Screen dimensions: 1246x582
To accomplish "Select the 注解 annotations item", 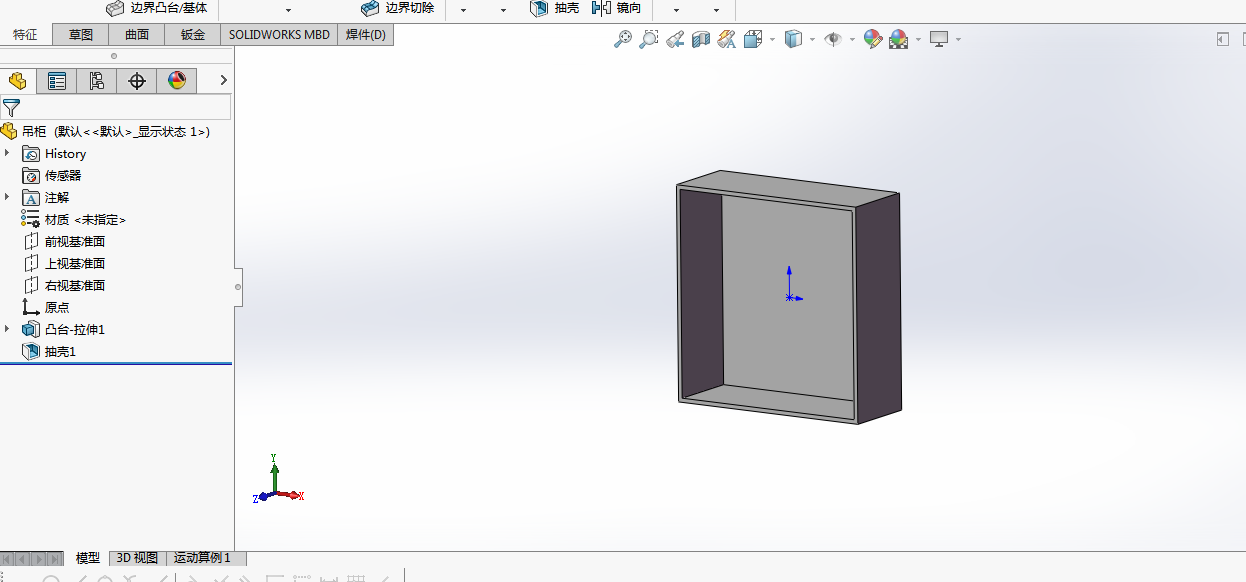I will pos(46,198).
